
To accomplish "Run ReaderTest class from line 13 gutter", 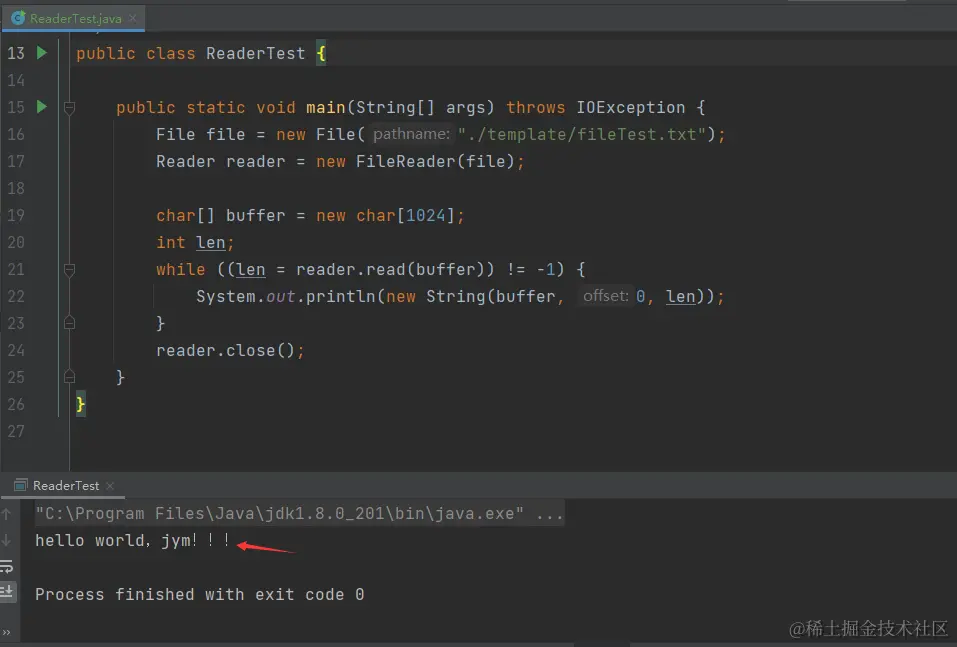I will tap(42, 53).
